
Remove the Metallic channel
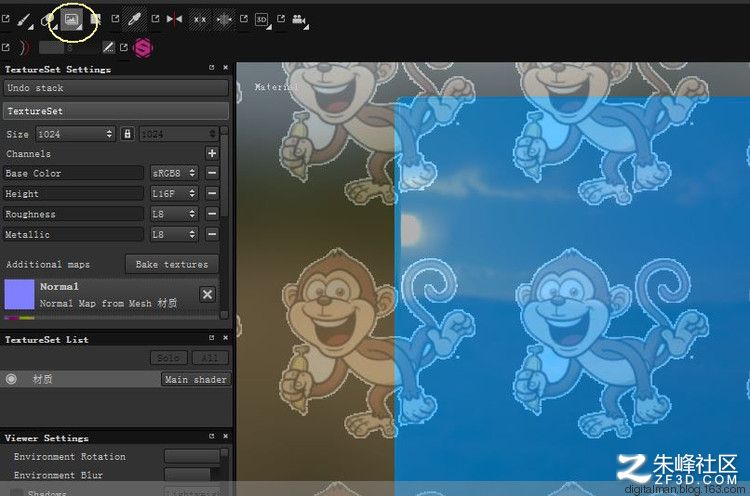pyautogui.click(x=212, y=234)
